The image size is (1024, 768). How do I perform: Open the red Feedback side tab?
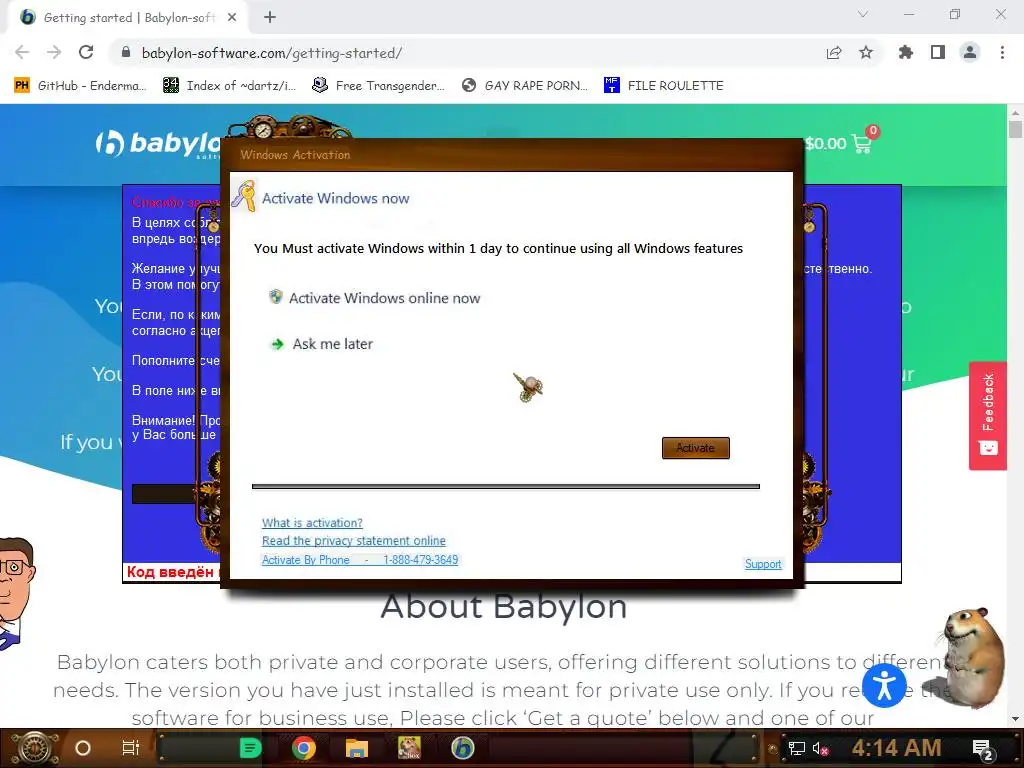point(987,415)
